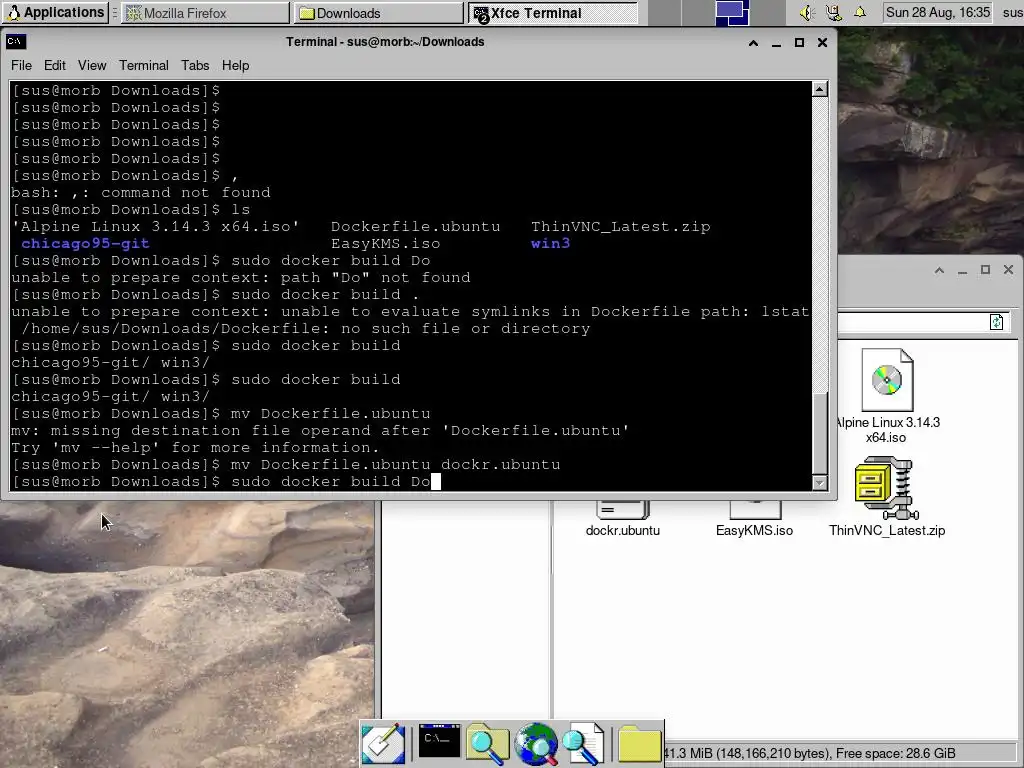This screenshot has height=768, width=1024.
Task: Open the Terminal menu in the menu bar
Action: [144, 65]
